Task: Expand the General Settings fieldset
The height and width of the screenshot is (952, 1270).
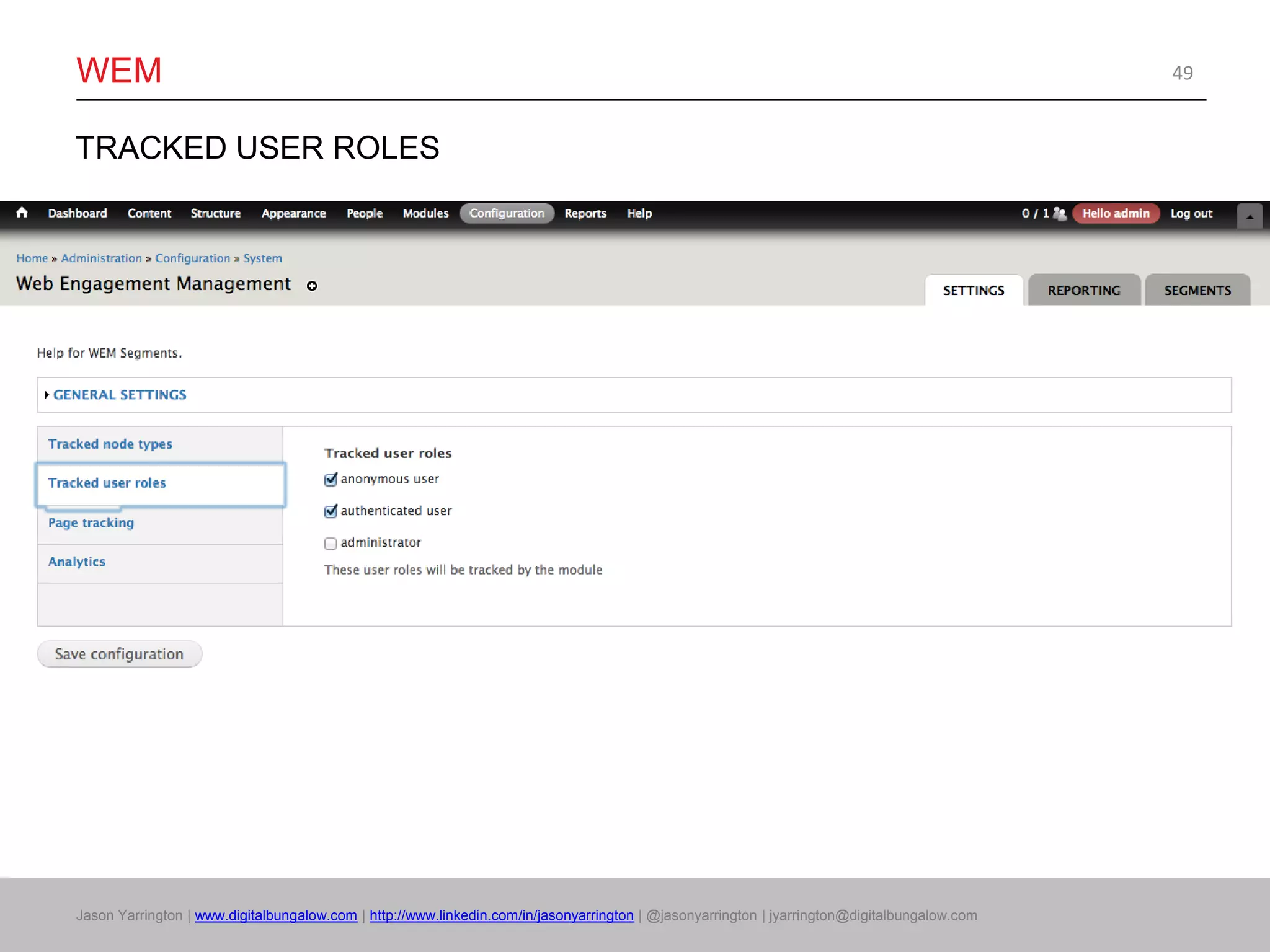Action: pyautogui.click(x=119, y=395)
